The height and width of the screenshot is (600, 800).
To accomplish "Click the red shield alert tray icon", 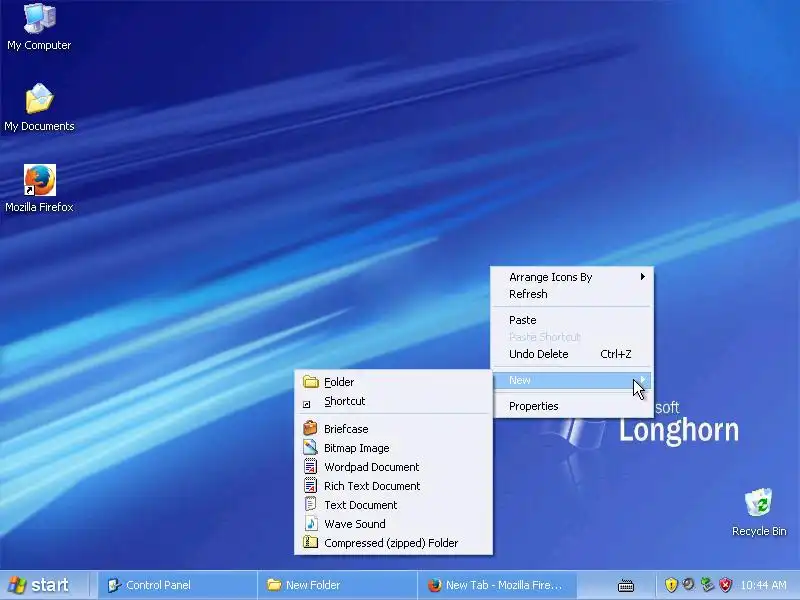I will 726,585.
